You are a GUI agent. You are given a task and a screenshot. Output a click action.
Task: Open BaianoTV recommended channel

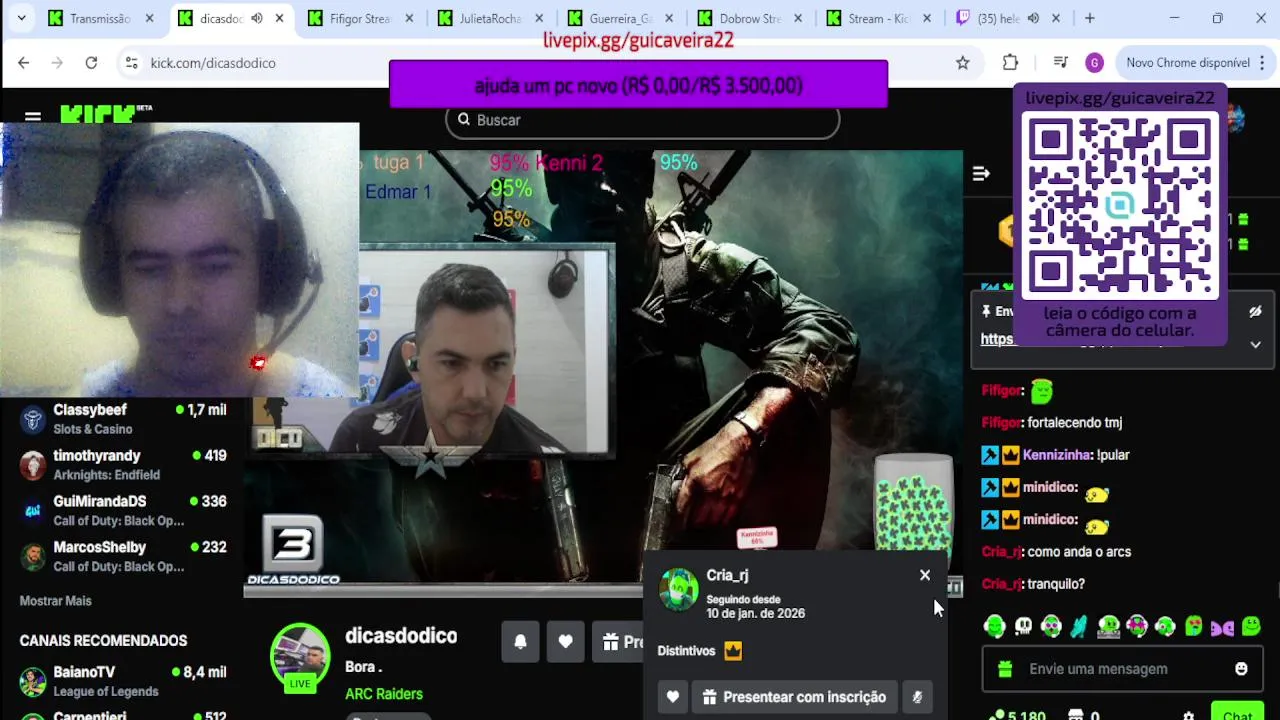tap(124, 681)
